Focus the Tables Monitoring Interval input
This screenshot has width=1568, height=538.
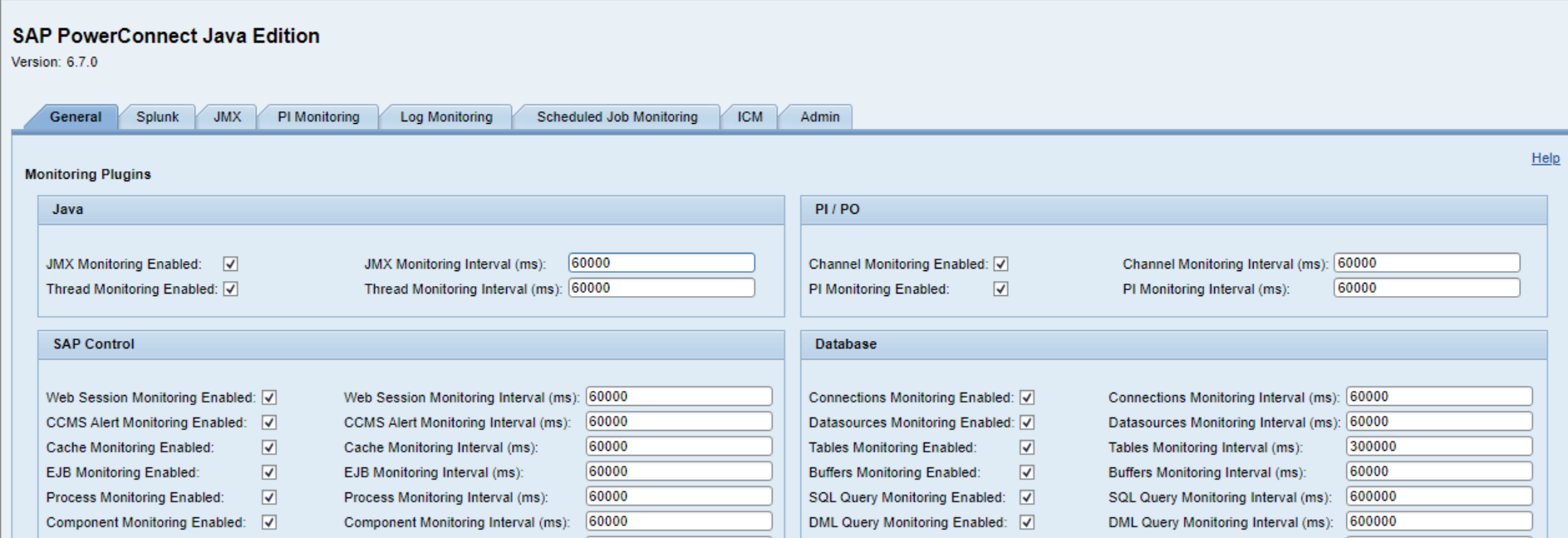pos(1438,447)
